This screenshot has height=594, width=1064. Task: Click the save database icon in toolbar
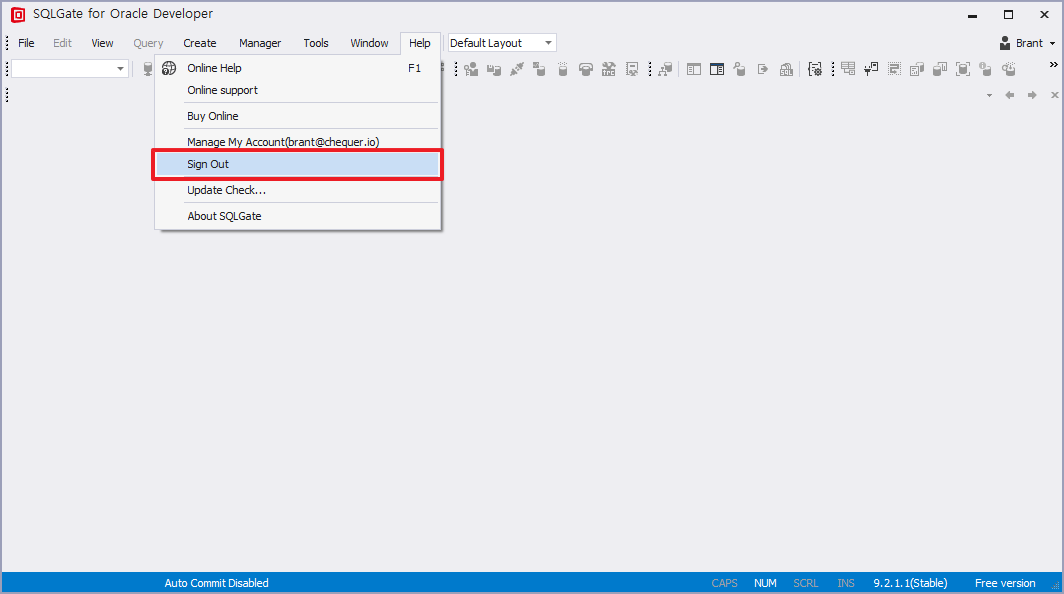[x=494, y=69]
